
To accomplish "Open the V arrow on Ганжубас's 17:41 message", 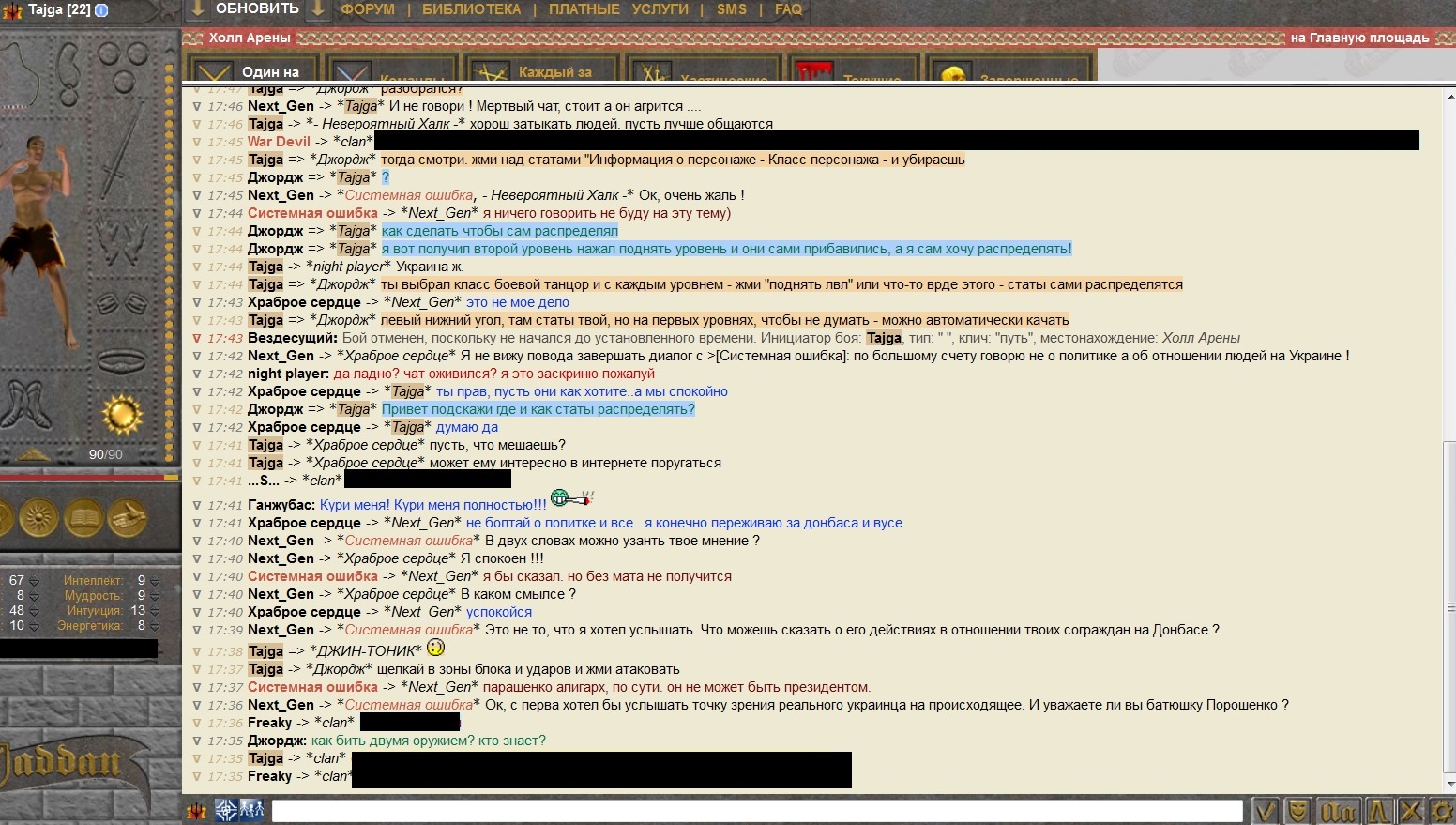I will (197, 506).
